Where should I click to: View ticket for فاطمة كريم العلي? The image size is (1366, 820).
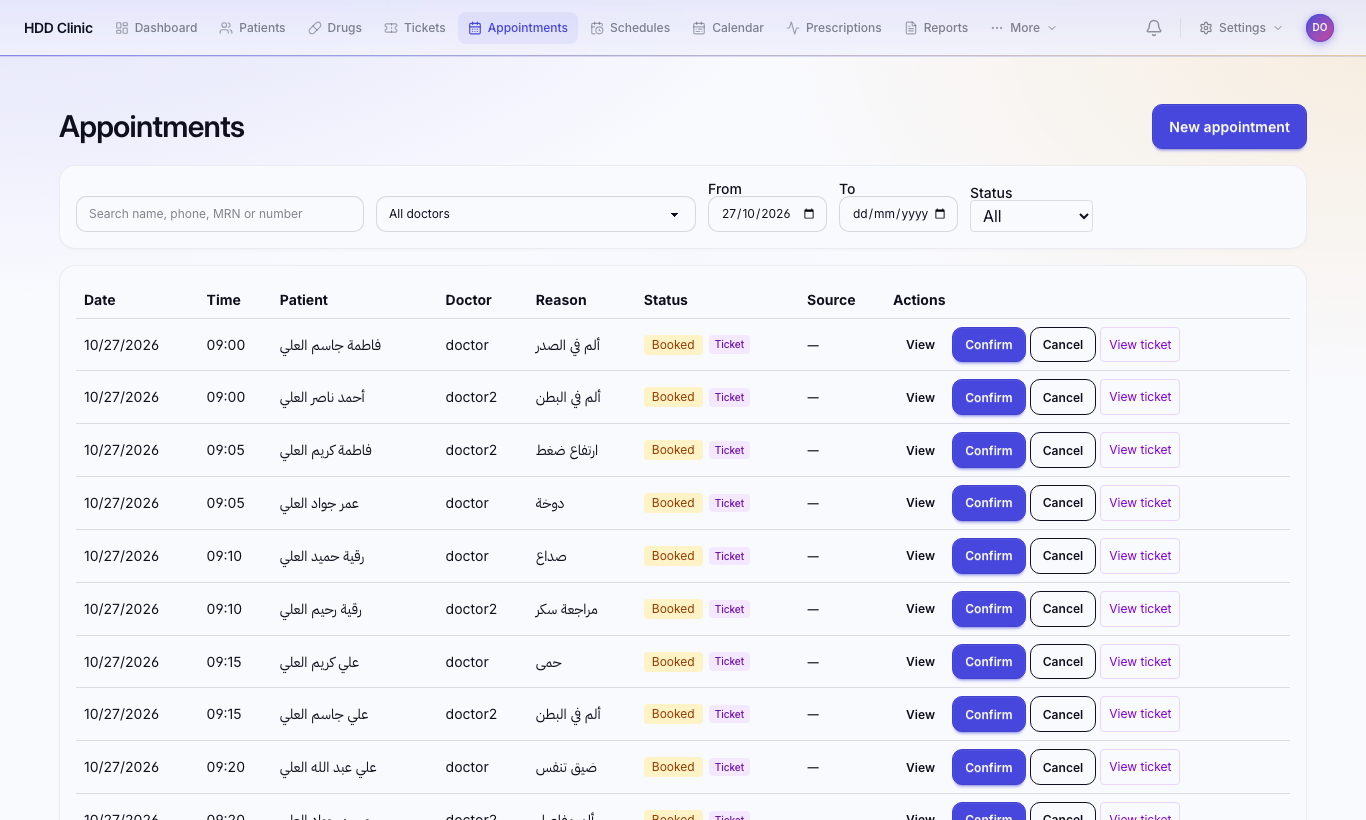(x=1140, y=450)
